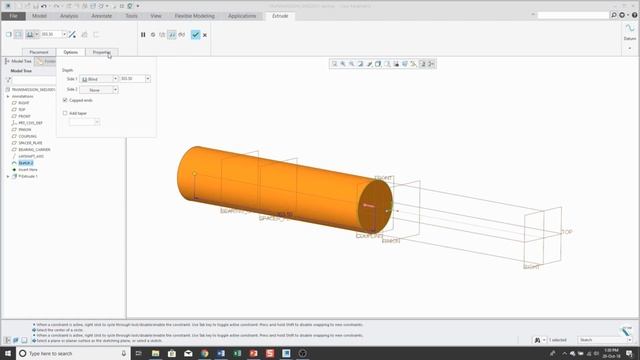This screenshot has width=640, height=360.
Task: Accept the extrude with green checkmark
Action: [x=196, y=35]
